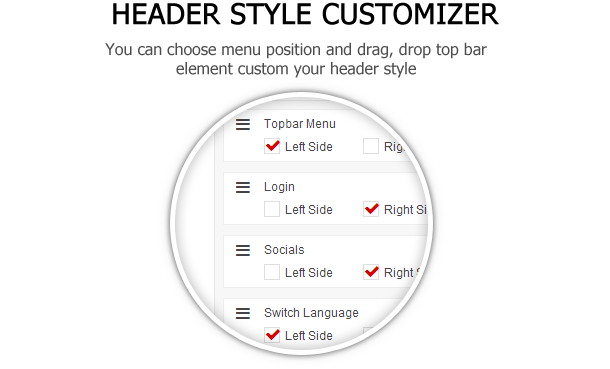Click the Topbar Menu item title
The image size is (610, 369).
click(300, 124)
